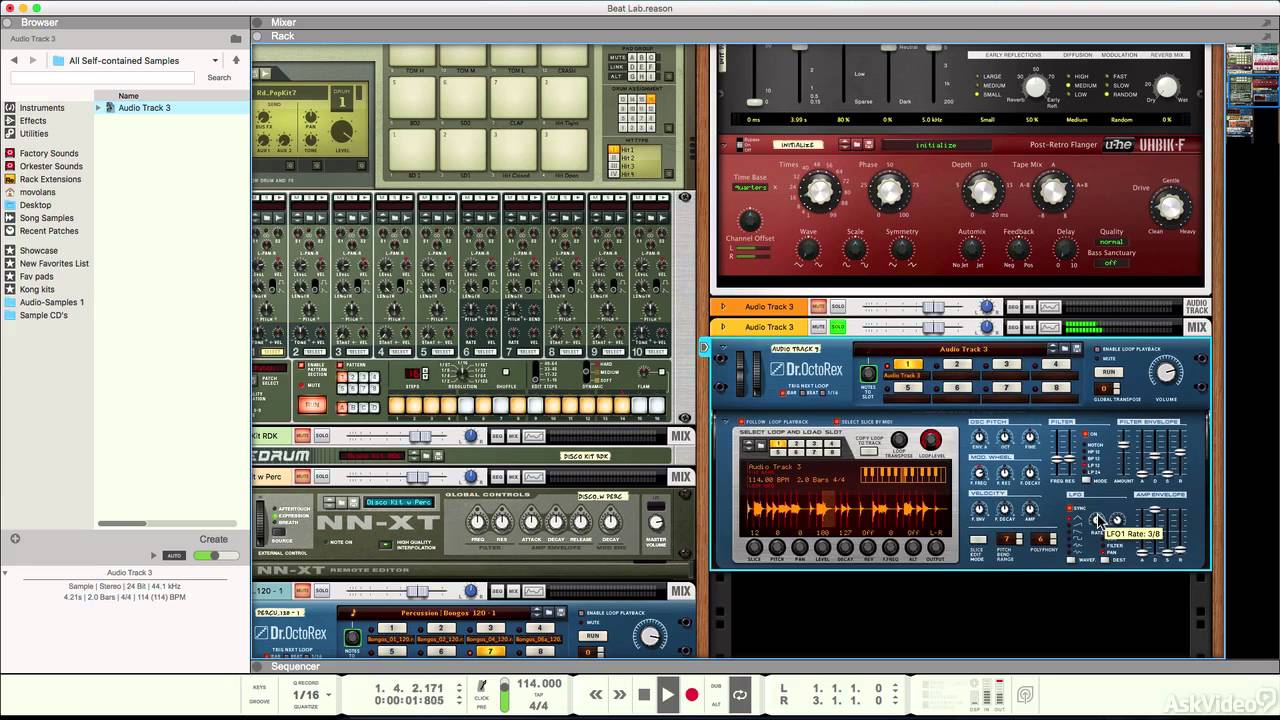Click the Create button in the Browser
This screenshot has width=1280, height=720.
pyautogui.click(x=213, y=539)
